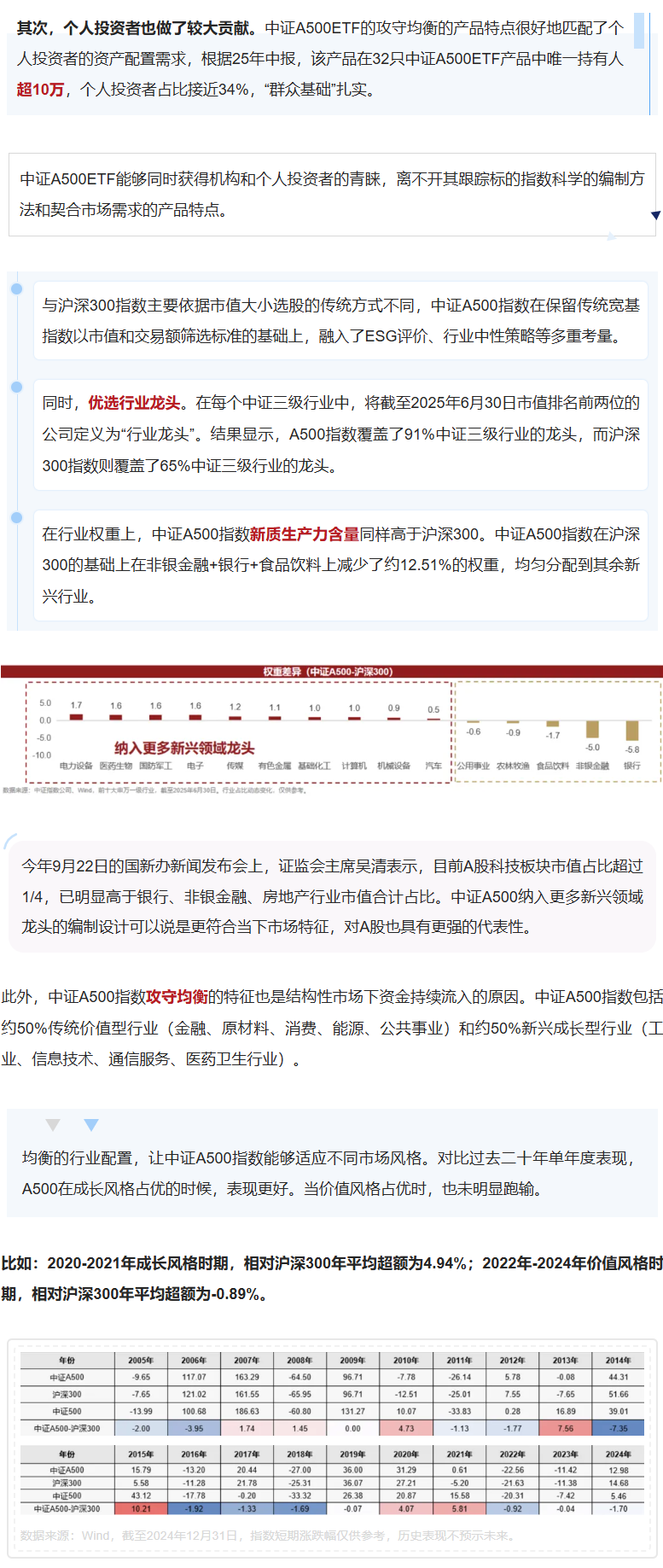Click the red highlighted text "超10万"
The height and width of the screenshot is (1568, 663).
(40, 90)
